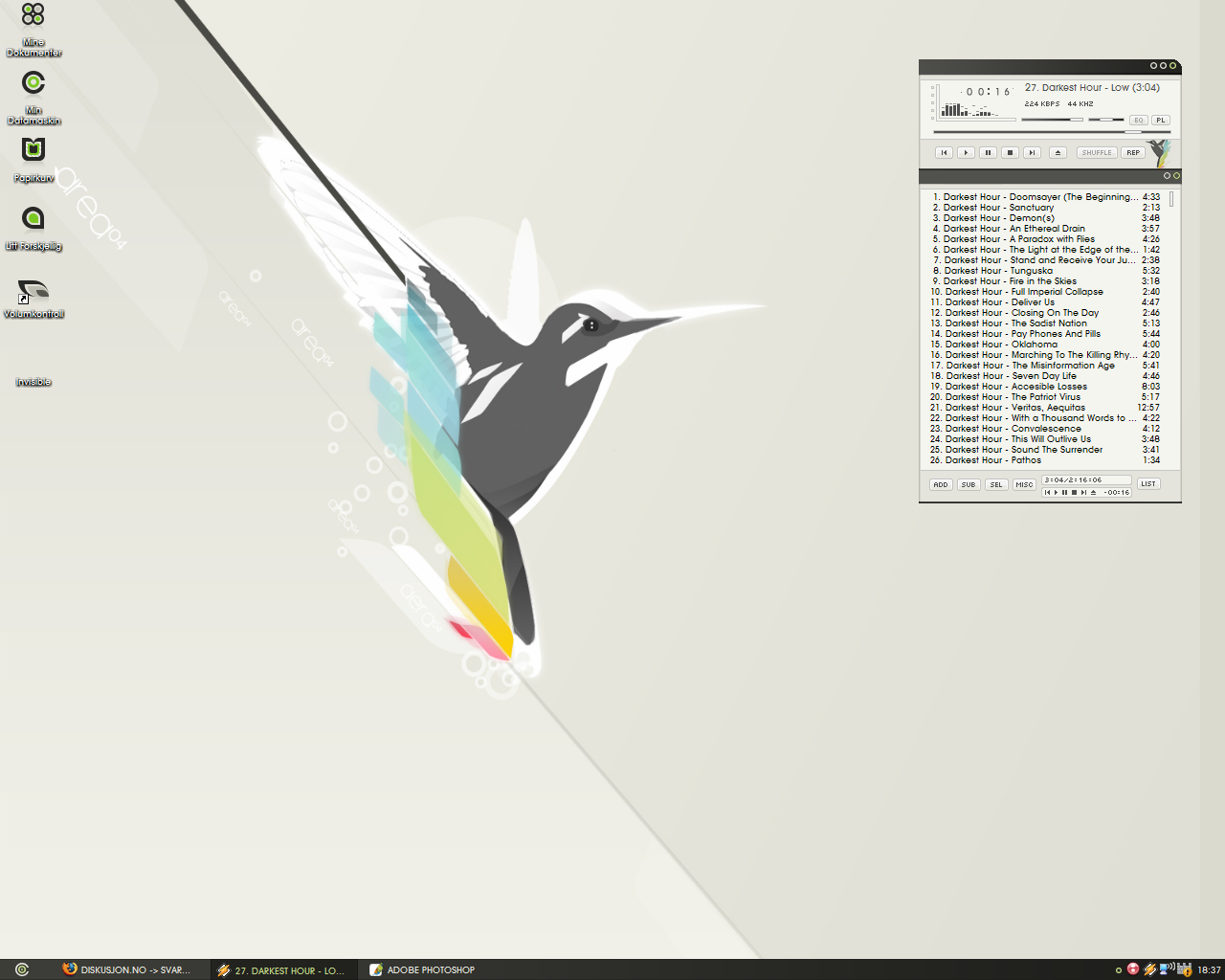Click the Eject open-file button
Viewport: 1225px width, 980px height.
point(1058,152)
